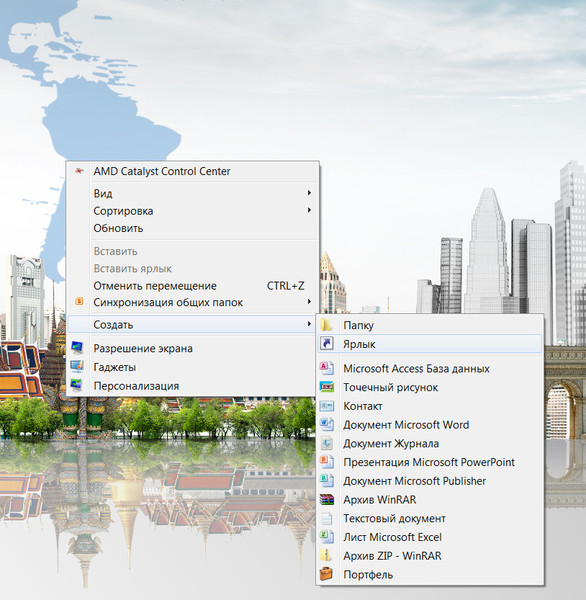
Task: Click the Microsoft Publisher icon
Action: (x=326, y=481)
